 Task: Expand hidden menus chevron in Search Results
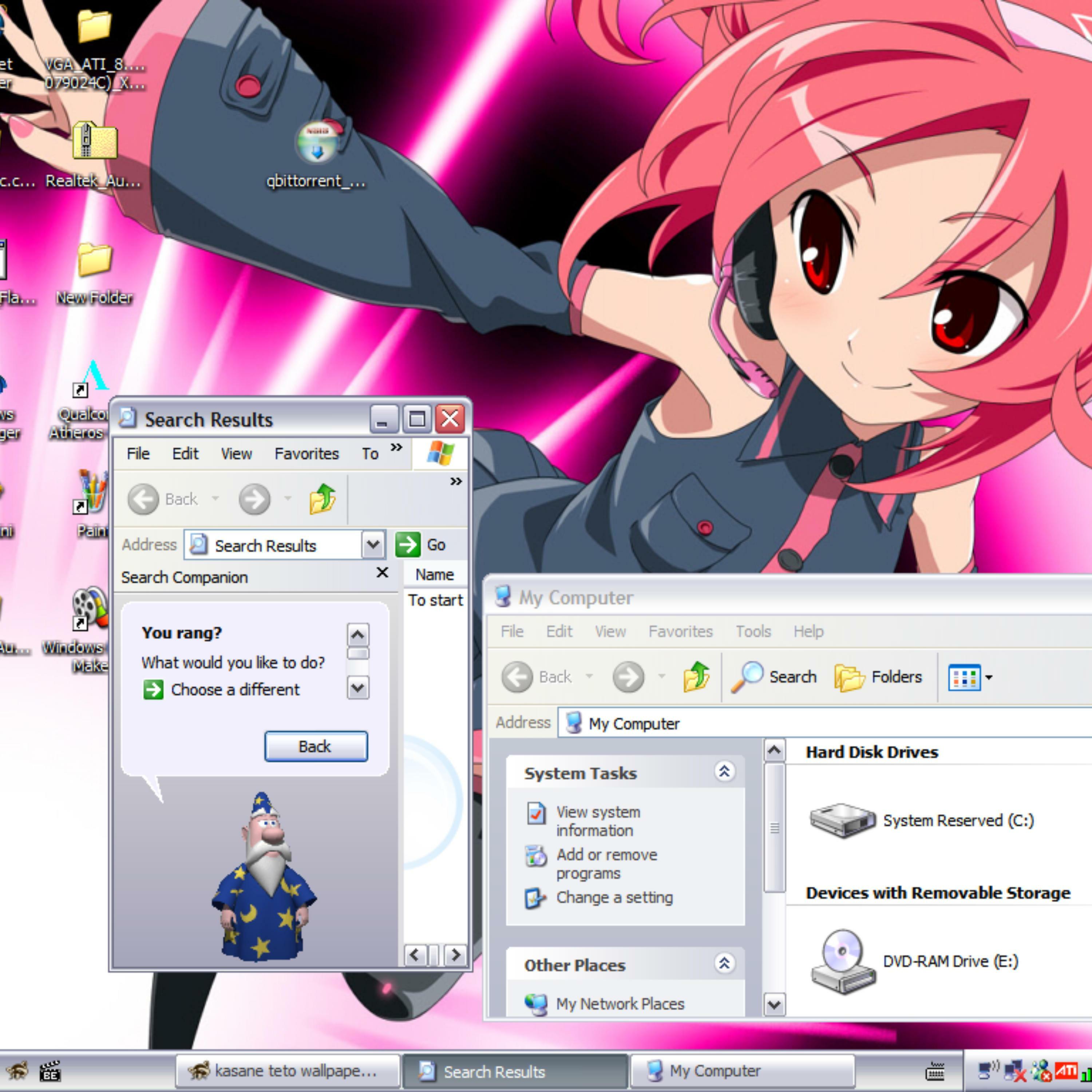click(x=396, y=447)
